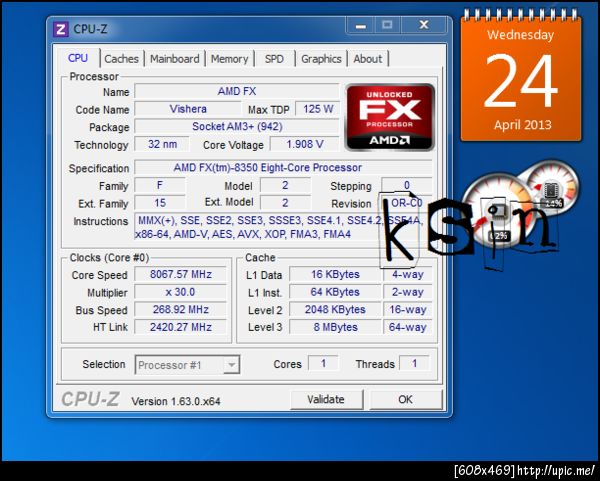Click the CPU-Z purple Z title icon
Screen dimensions: 600x481
(x=60, y=29)
